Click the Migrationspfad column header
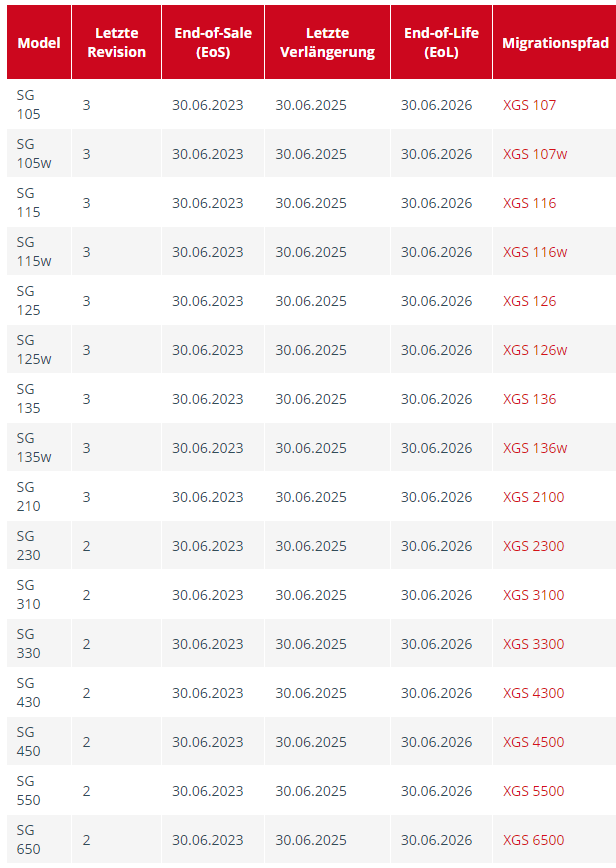The height and width of the screenshot is (868, 616). (555, 43)
